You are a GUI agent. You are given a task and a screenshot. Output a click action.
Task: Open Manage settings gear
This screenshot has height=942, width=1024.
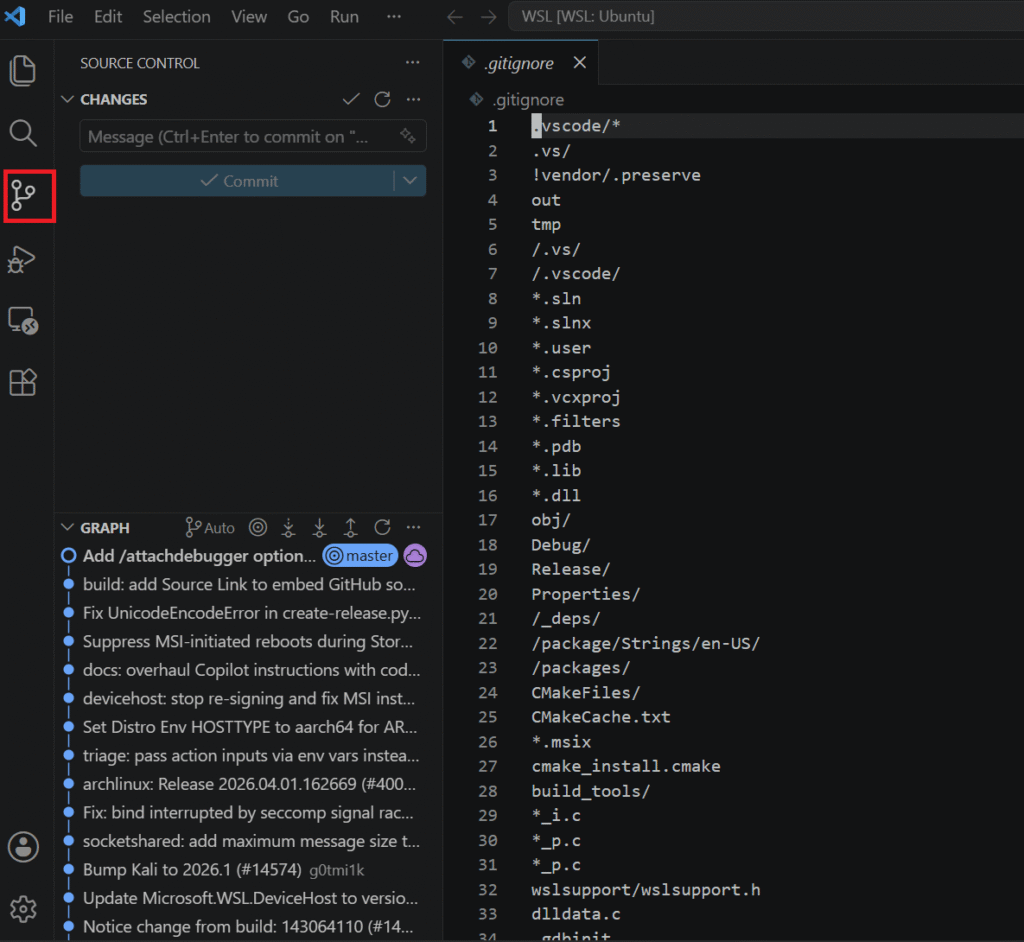(24, 909)
